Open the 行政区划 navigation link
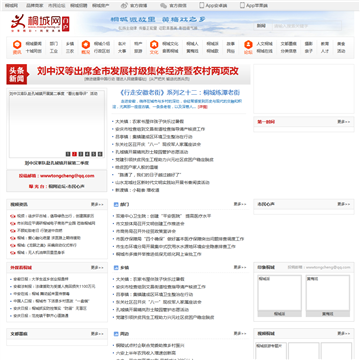The height and width of the screenshot is (360, 360). pyautogui.click(x=102, y=51)
